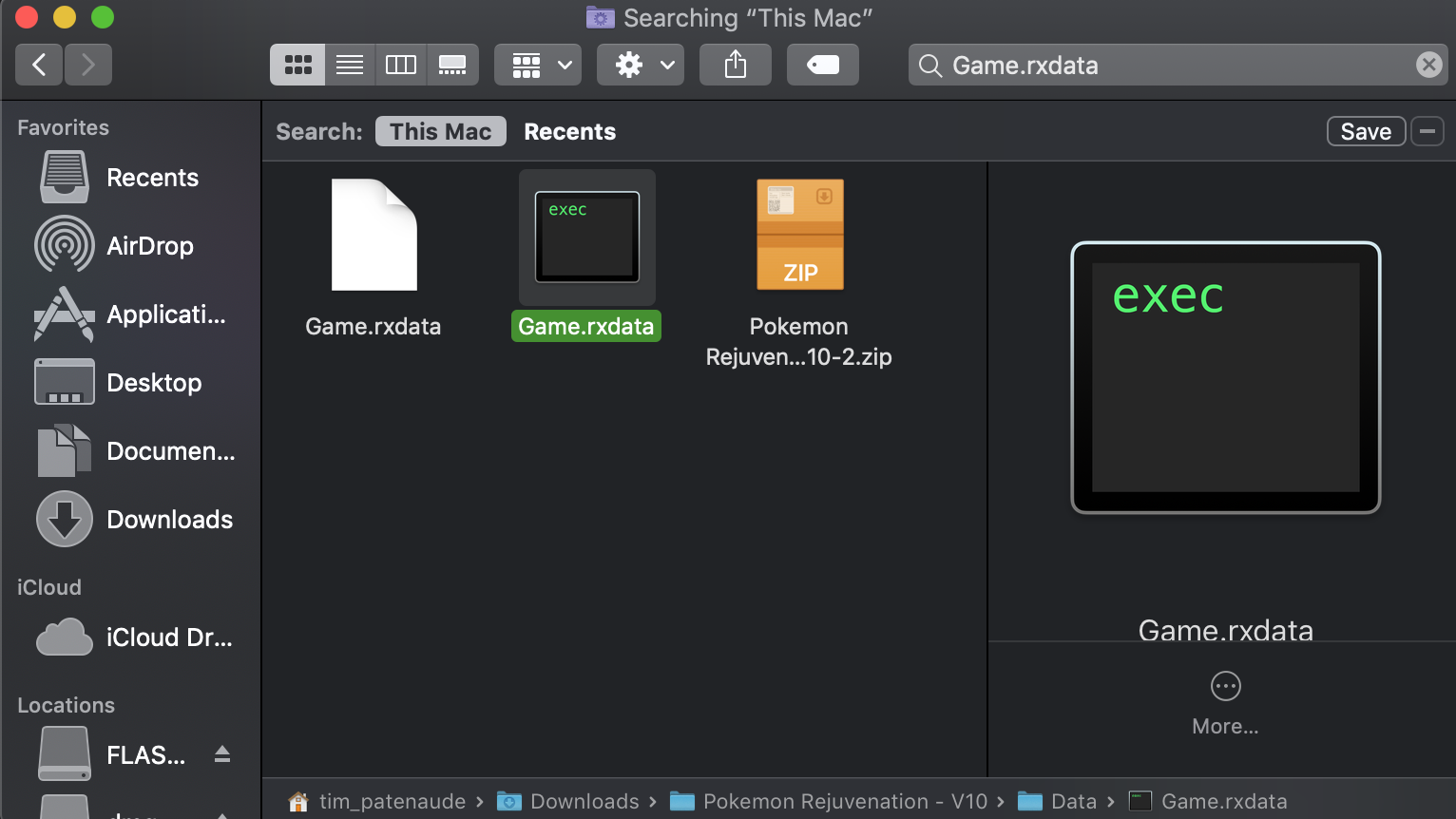Screen dimensions: 1456x819
Task: Clear the Game.rxdata search text
Action: coord(1428,65)
